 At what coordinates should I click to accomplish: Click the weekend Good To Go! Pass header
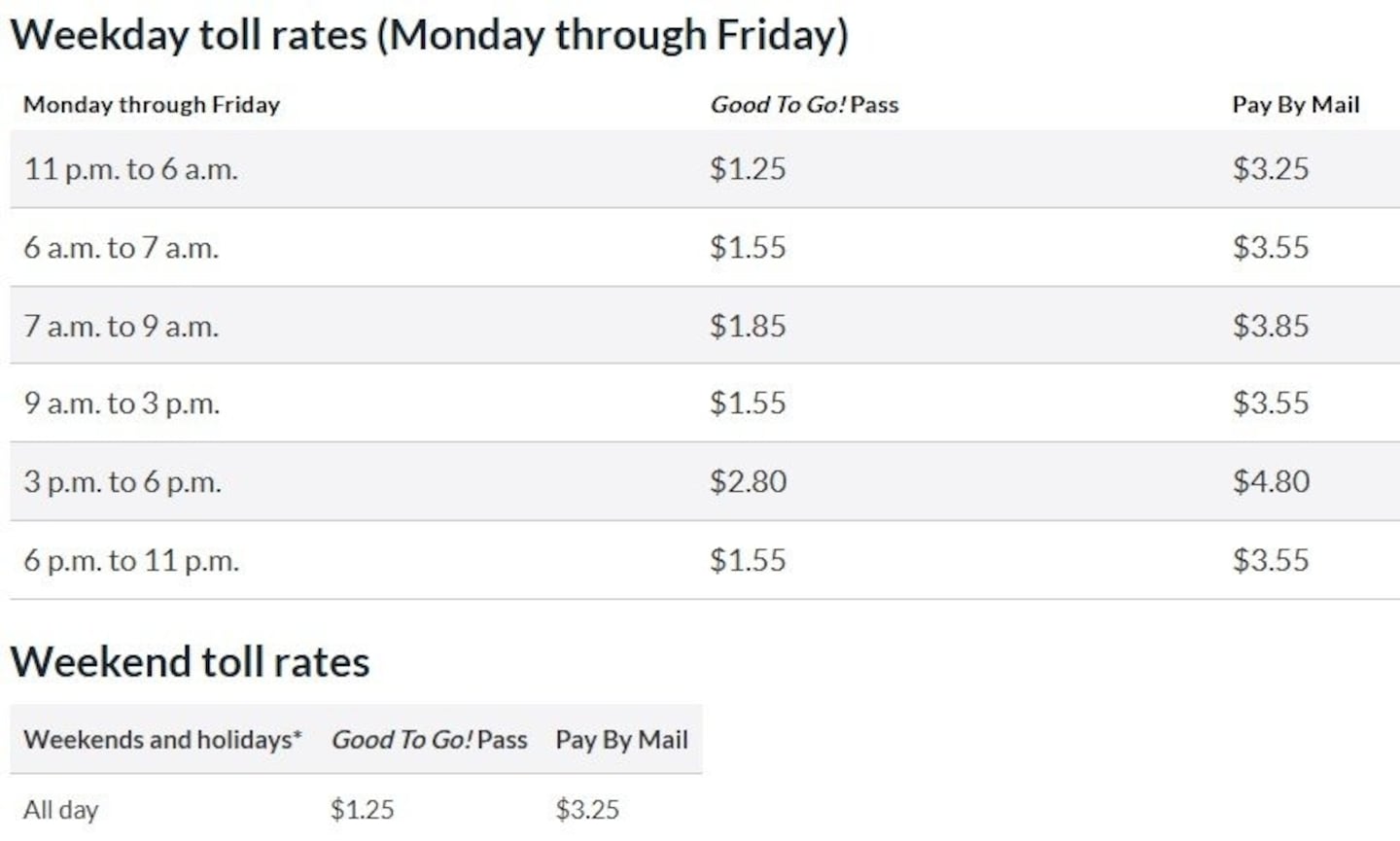[430, 740]
